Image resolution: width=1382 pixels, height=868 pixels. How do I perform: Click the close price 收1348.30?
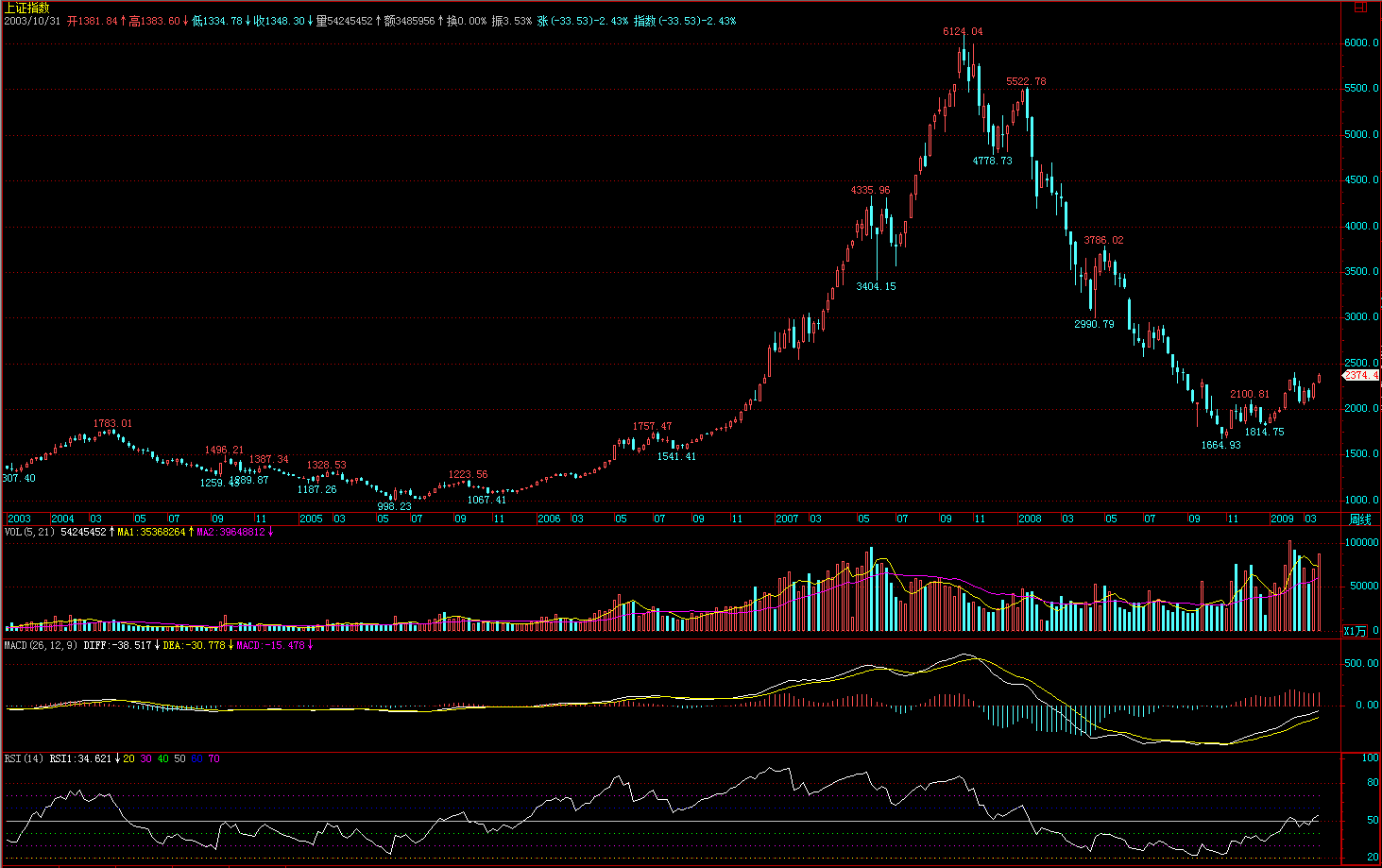click(279, 21)
